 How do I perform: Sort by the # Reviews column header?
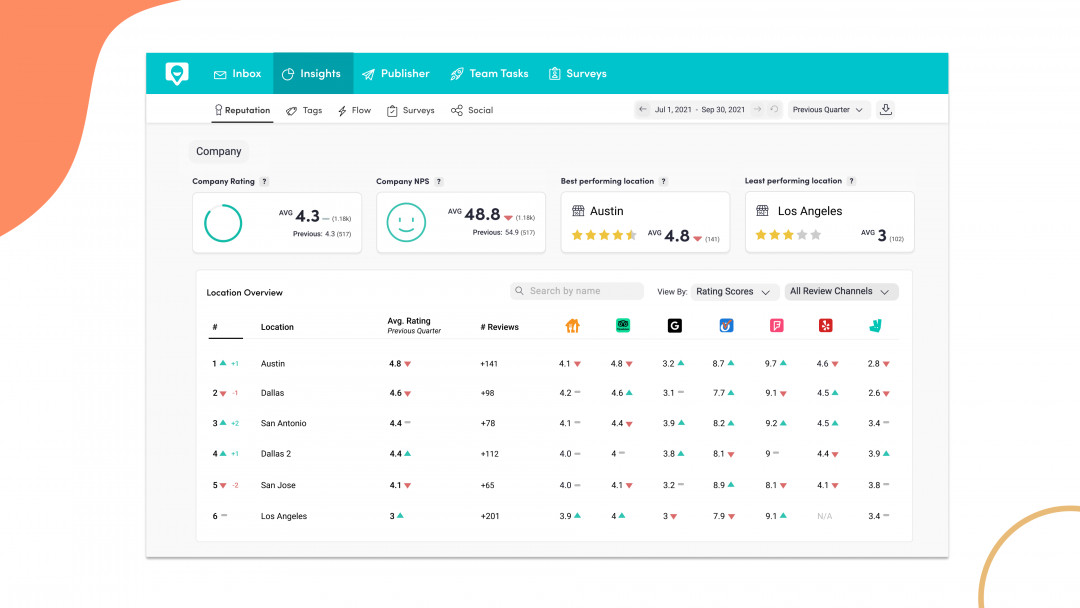click(x=499, y=327)
